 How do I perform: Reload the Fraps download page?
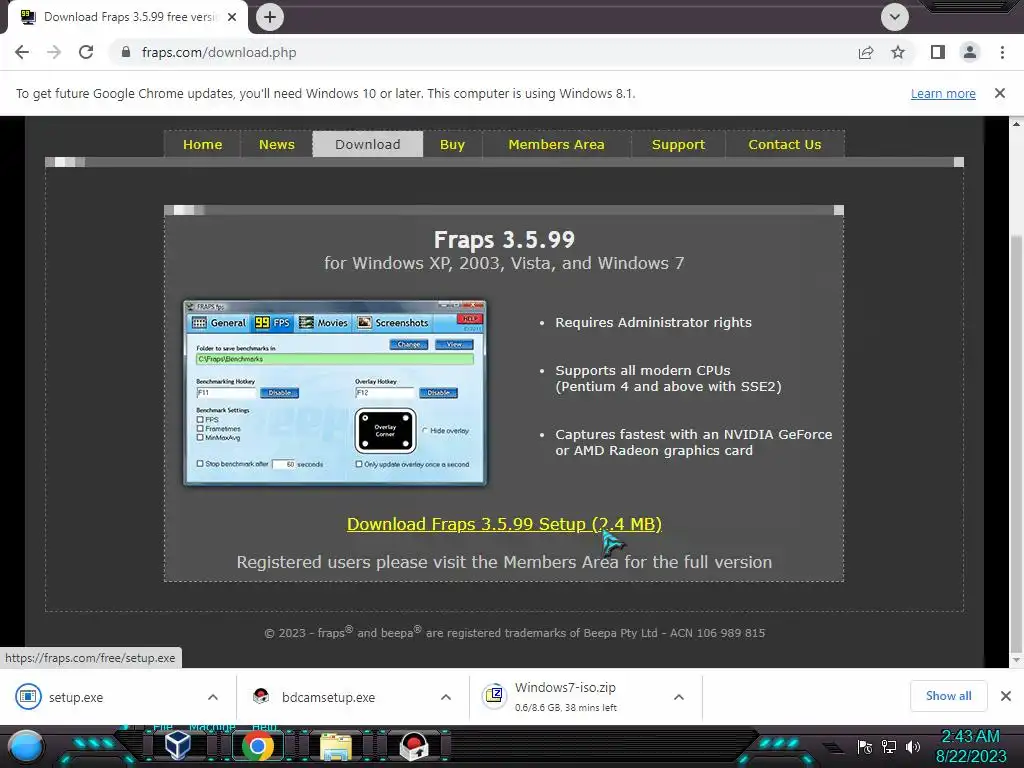pyautogui.click(x=86, y=52)
